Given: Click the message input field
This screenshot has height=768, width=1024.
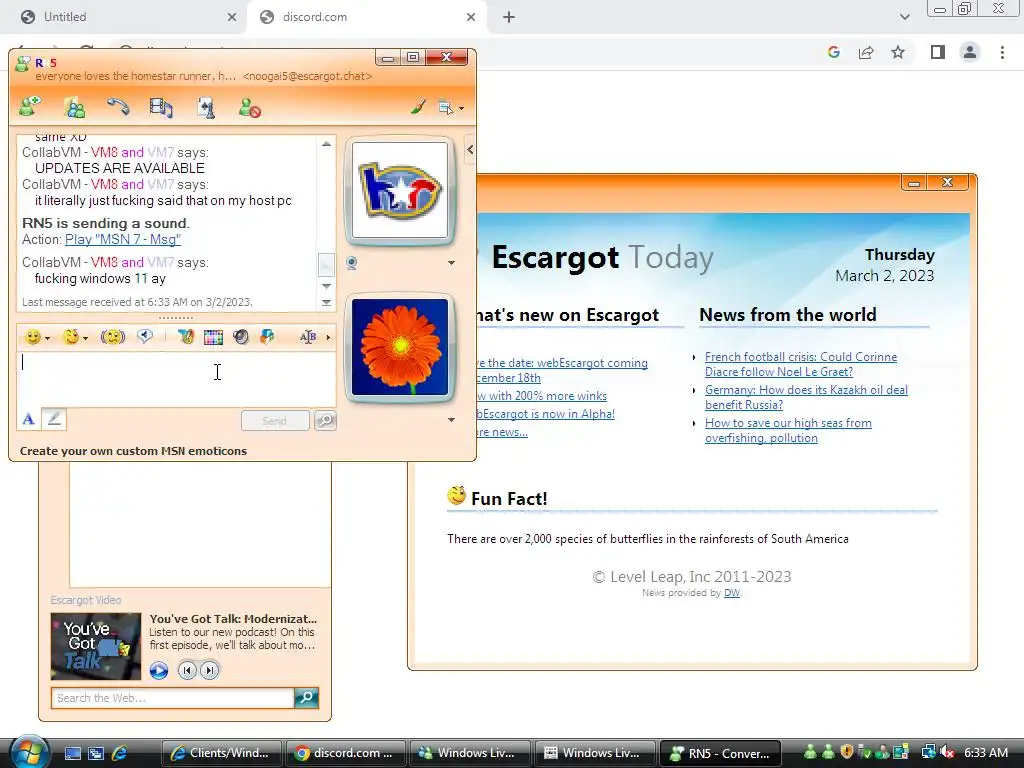Looking at the screenshot, I should (x=176, y=379).
